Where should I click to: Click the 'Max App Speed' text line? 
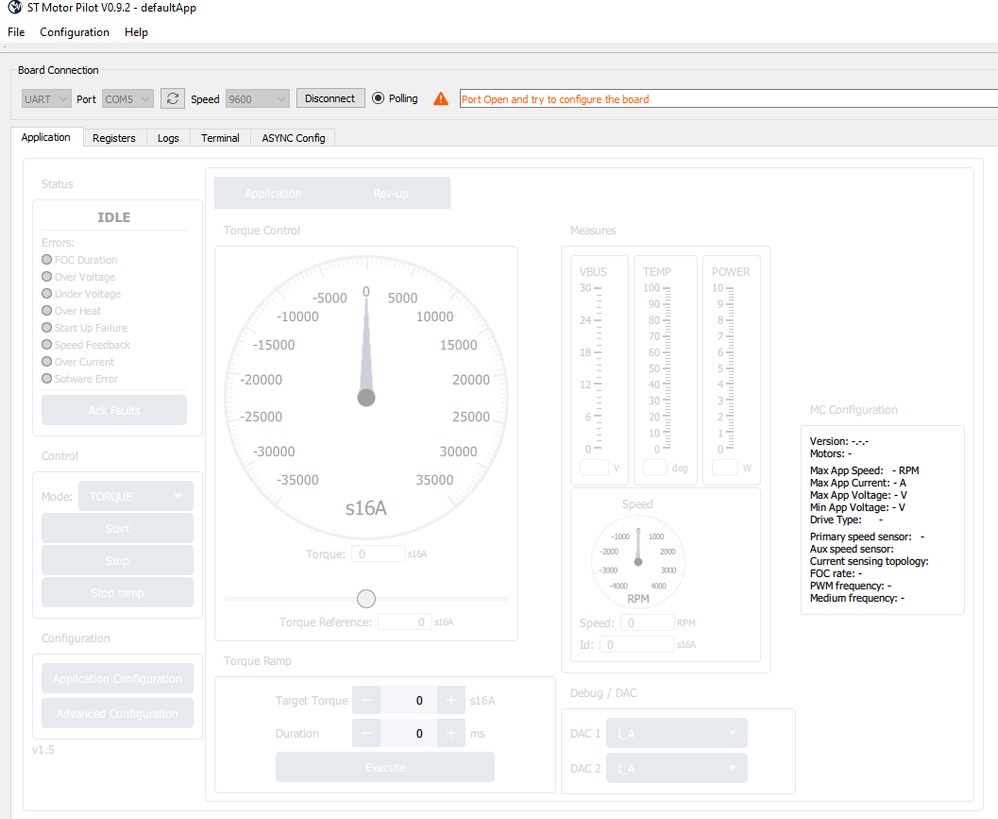coord(864,470)
